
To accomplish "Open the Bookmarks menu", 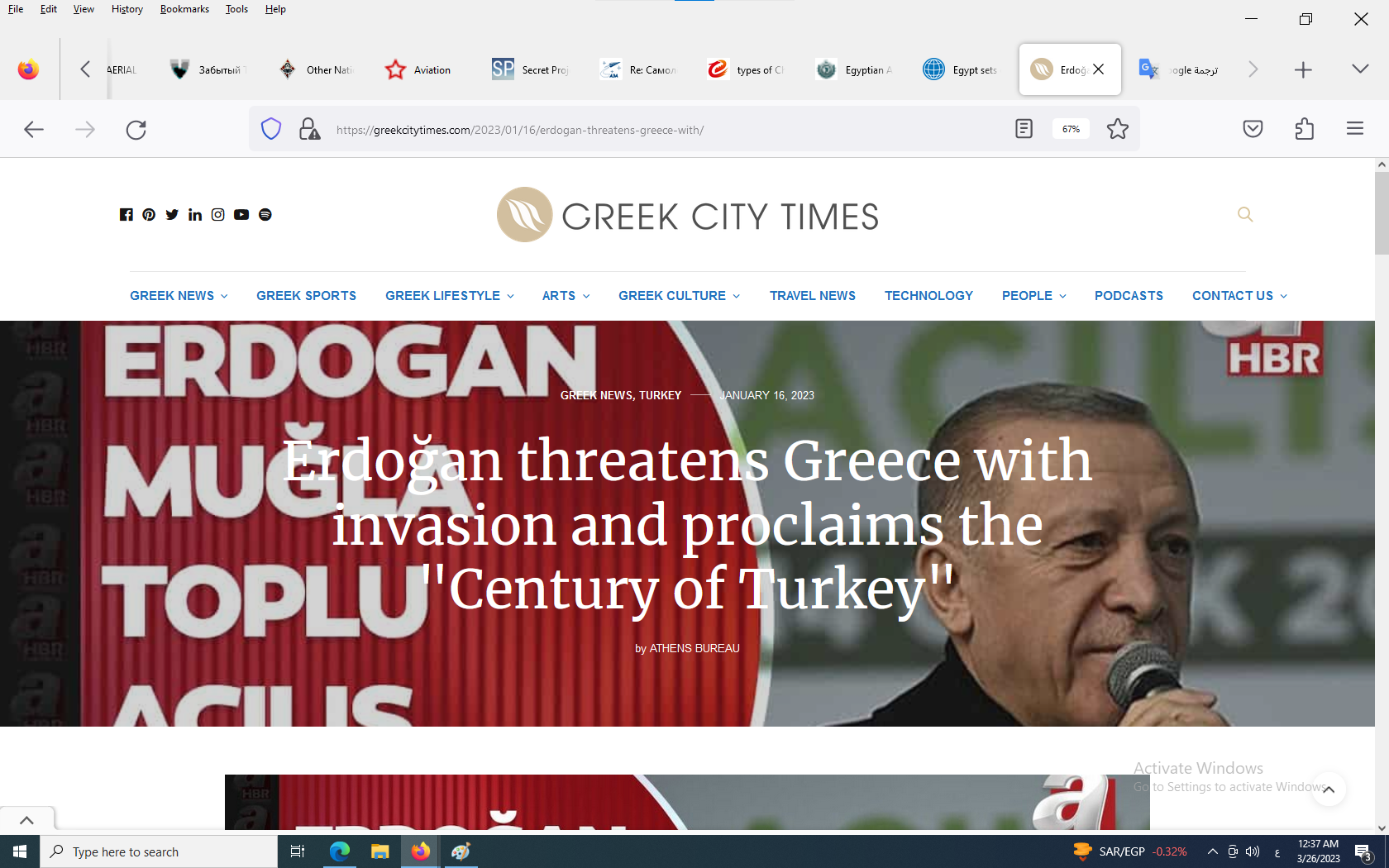I will pyautogui.click(x=184, y=9).
